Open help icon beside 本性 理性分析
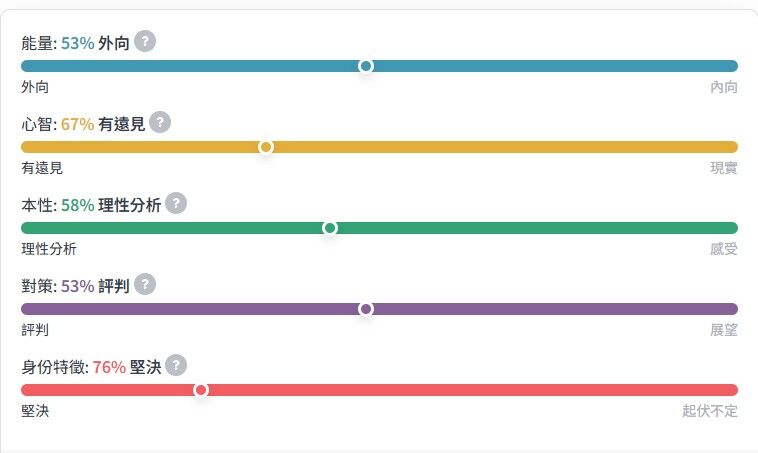 (x=176, y=203)
